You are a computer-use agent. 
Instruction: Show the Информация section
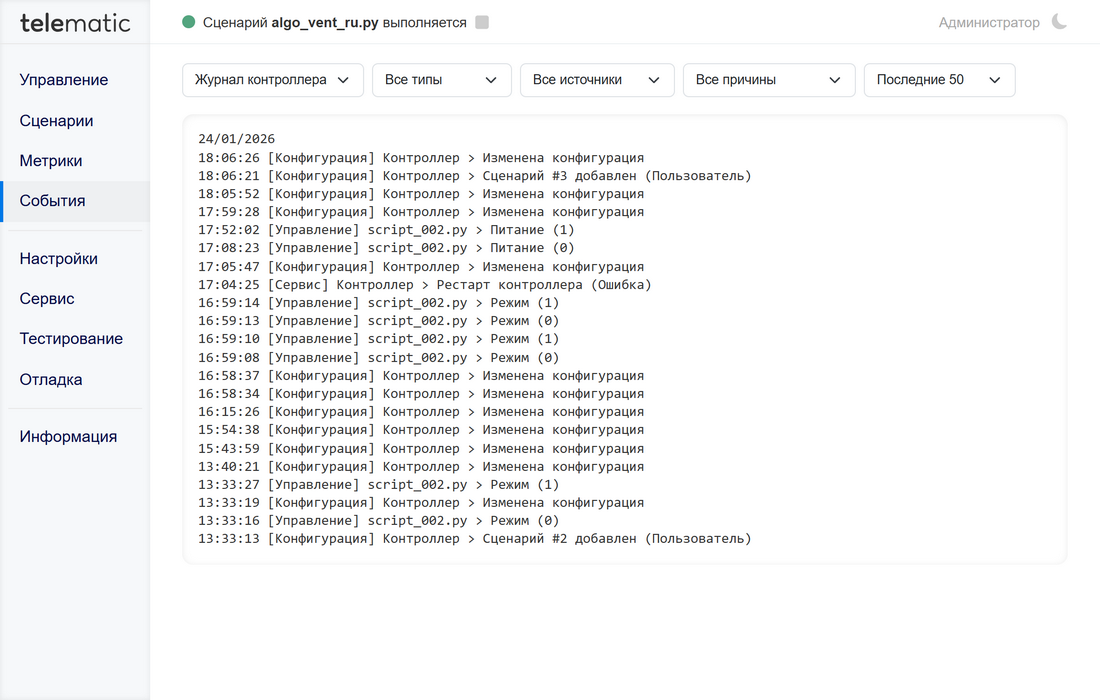pos(68,437)
